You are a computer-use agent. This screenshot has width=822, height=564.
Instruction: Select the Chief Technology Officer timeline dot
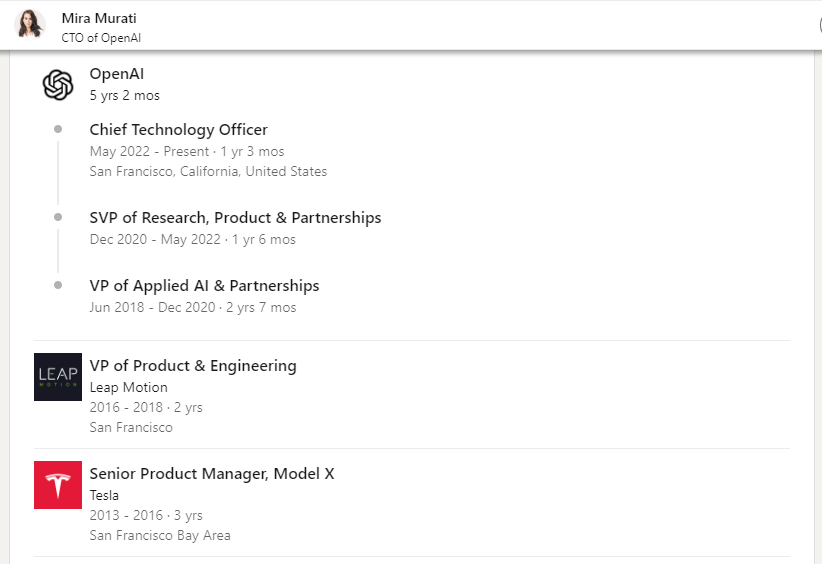click(58, 129)
